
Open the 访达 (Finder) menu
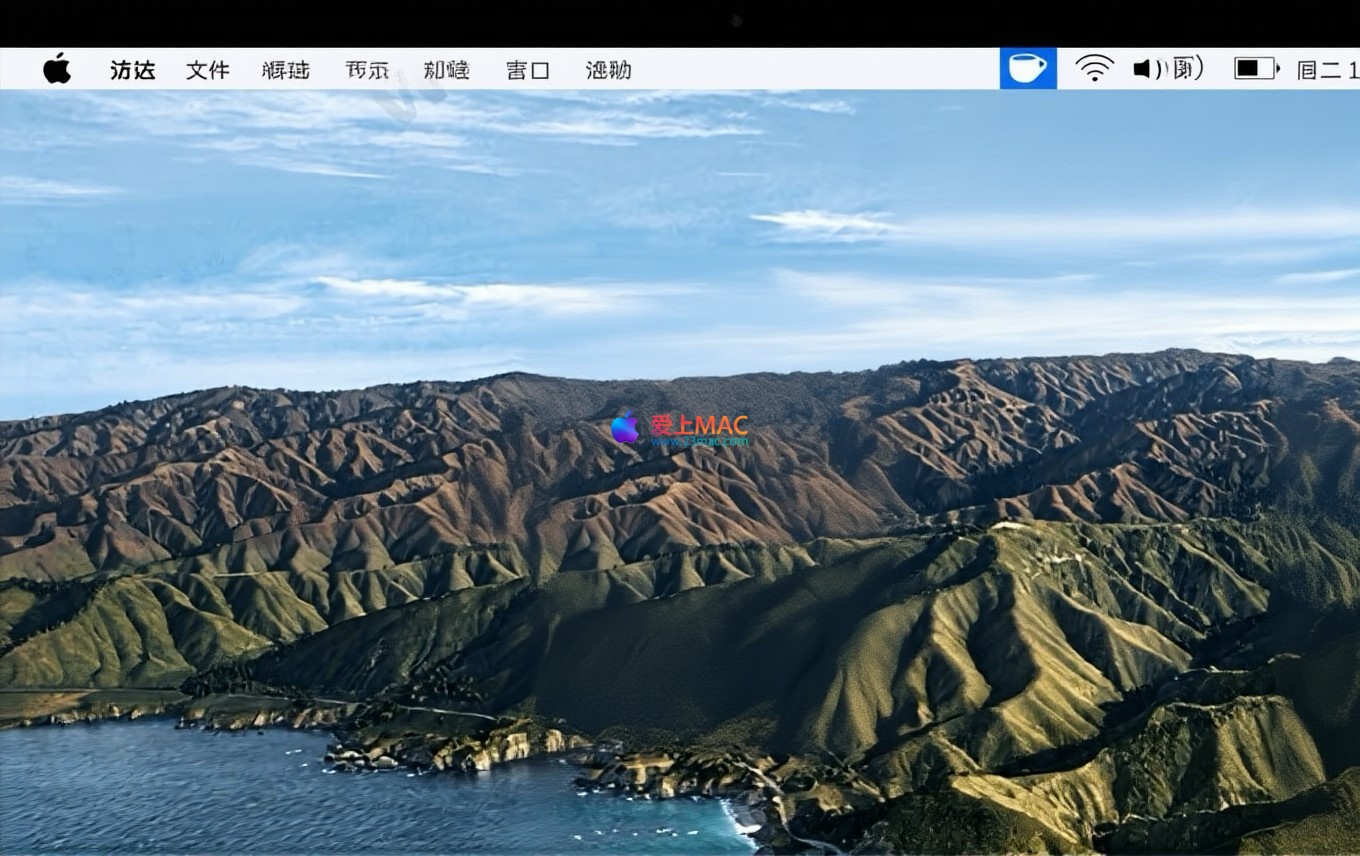coord(133,70)
